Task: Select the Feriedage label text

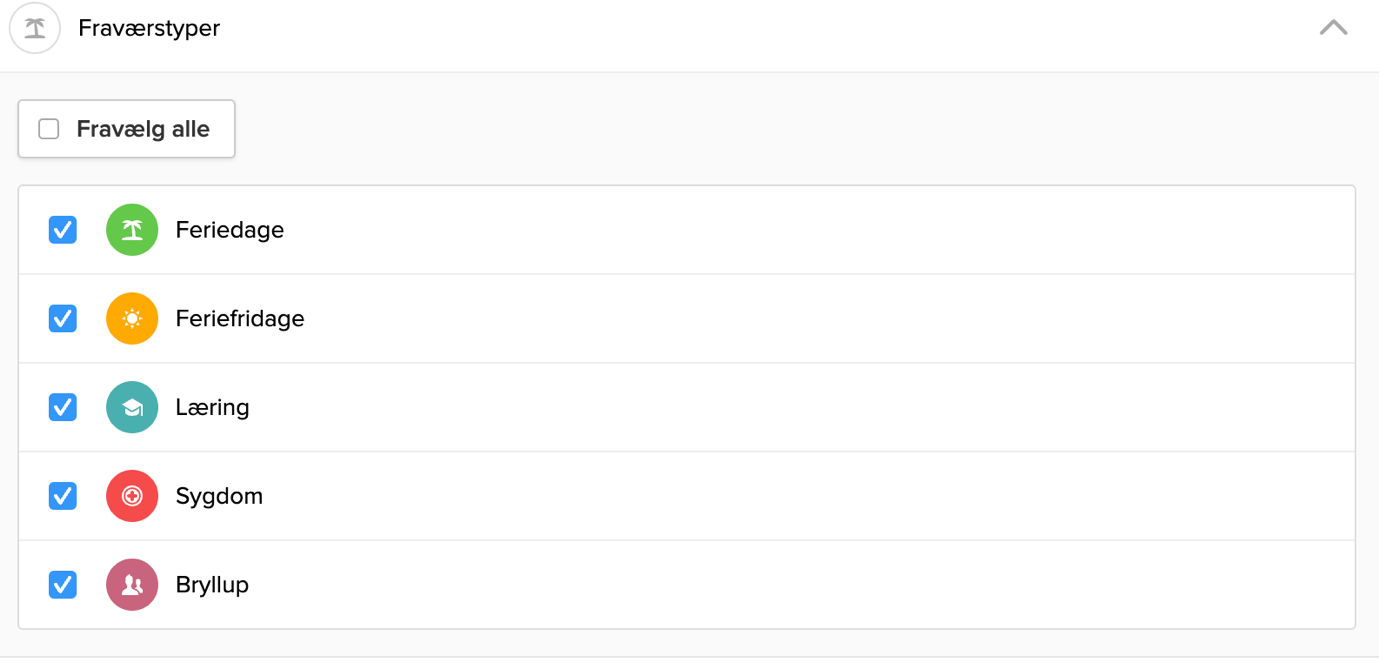Action: point(230,230)
